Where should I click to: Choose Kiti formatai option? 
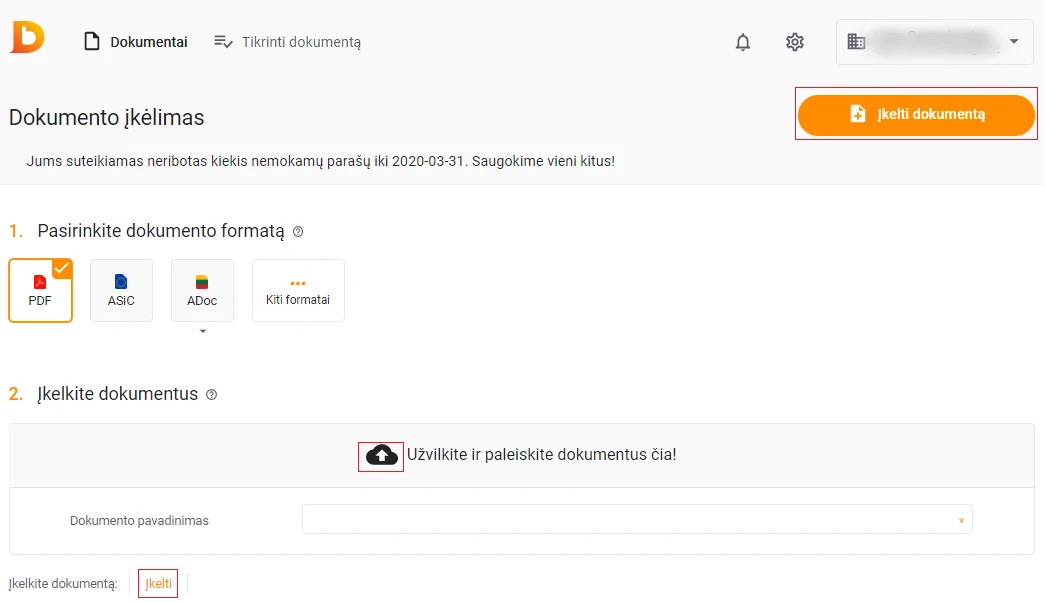[x=298, y=291]
